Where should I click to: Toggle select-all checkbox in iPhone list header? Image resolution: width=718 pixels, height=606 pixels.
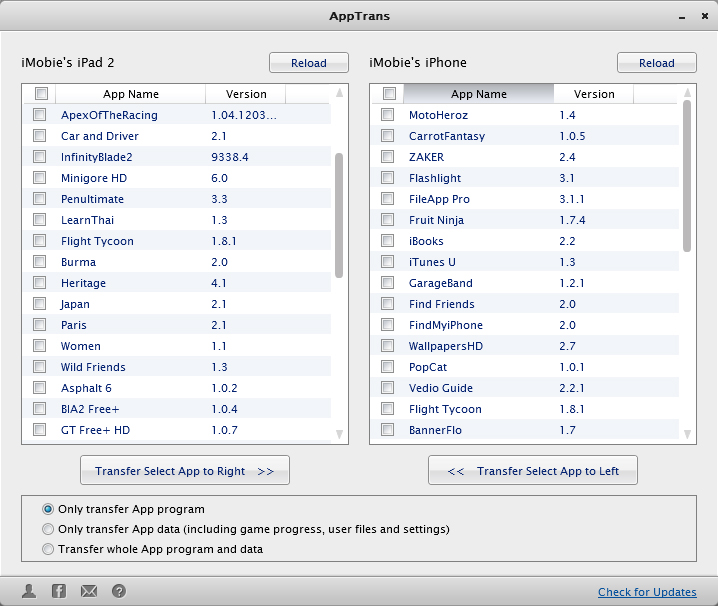click(x=389, y=93)
